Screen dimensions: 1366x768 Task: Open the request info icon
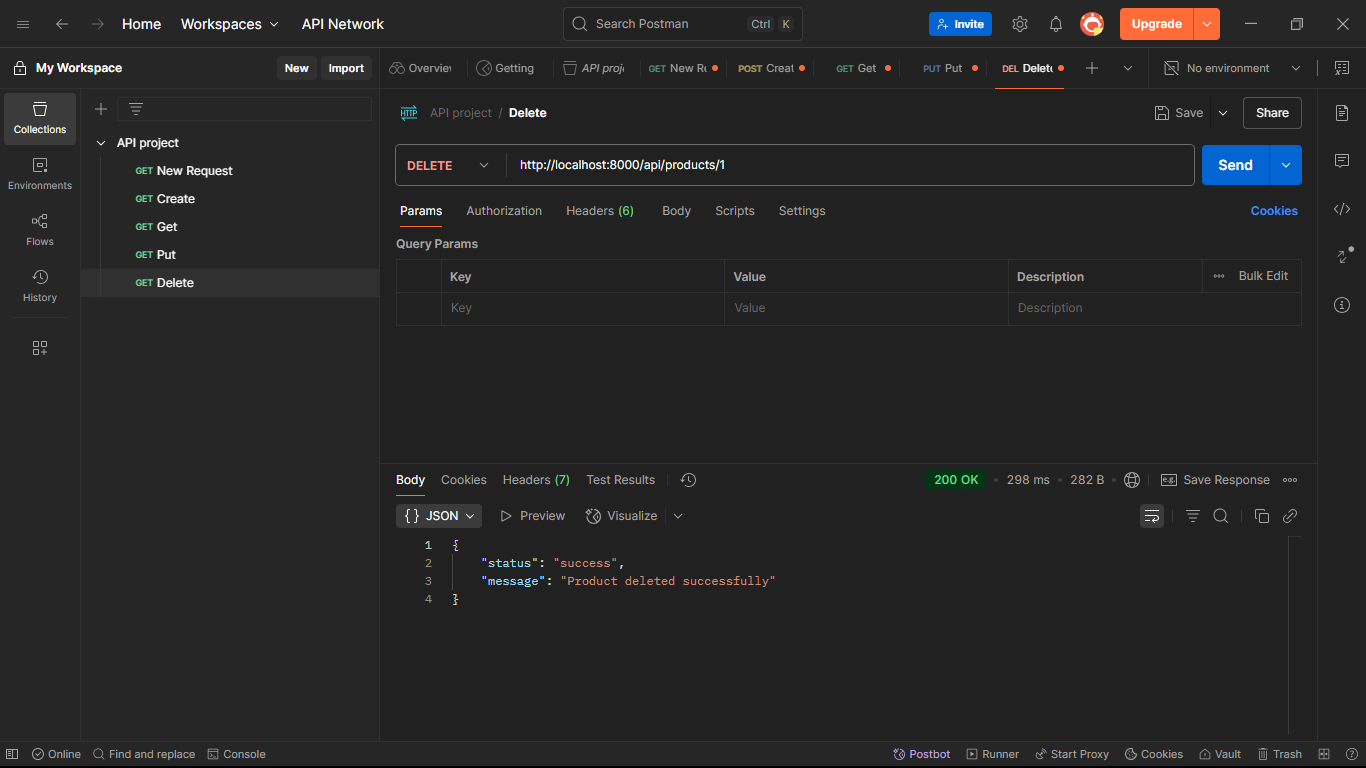(x=1342, y=305)
